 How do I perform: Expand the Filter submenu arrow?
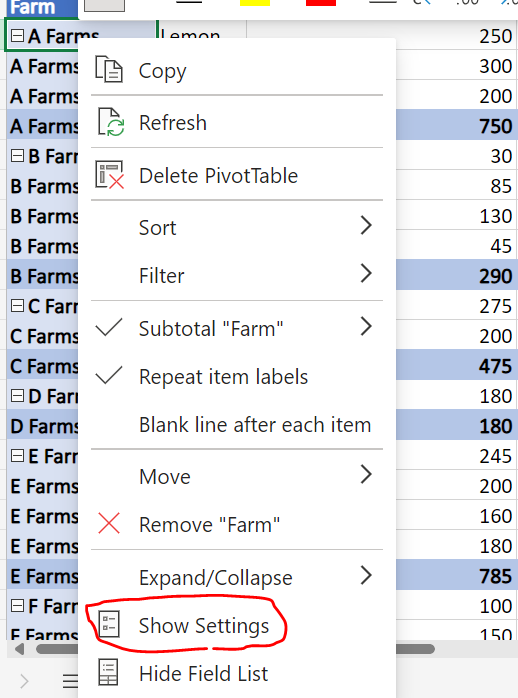pyautogui.click(x=366, y=273)
